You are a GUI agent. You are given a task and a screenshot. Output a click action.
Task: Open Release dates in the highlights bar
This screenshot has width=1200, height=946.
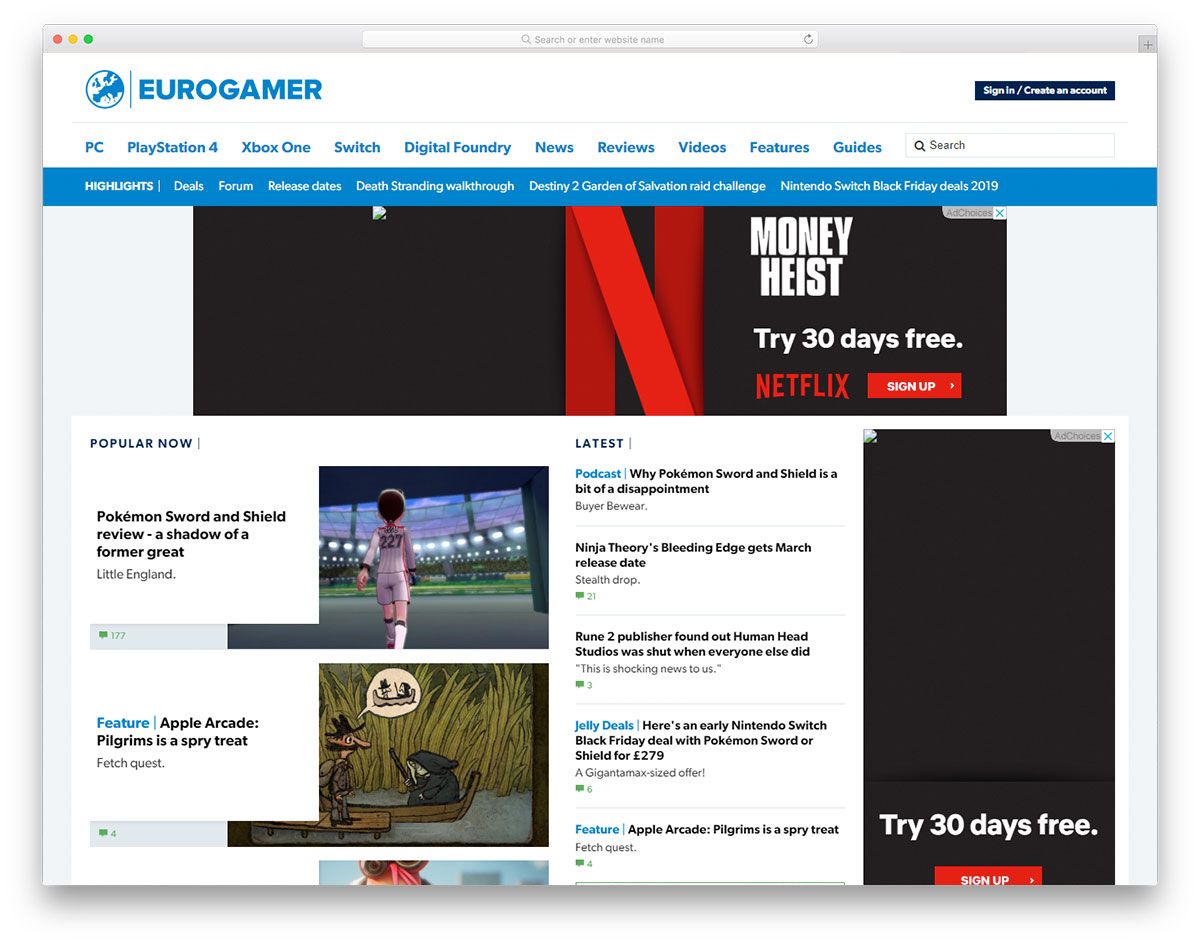[304, 186]
